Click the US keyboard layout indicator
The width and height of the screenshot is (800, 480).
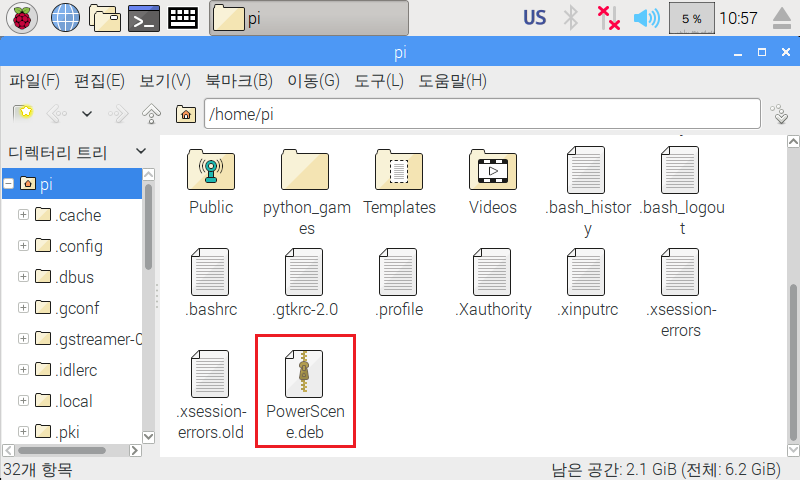click(x=534, y=18)
